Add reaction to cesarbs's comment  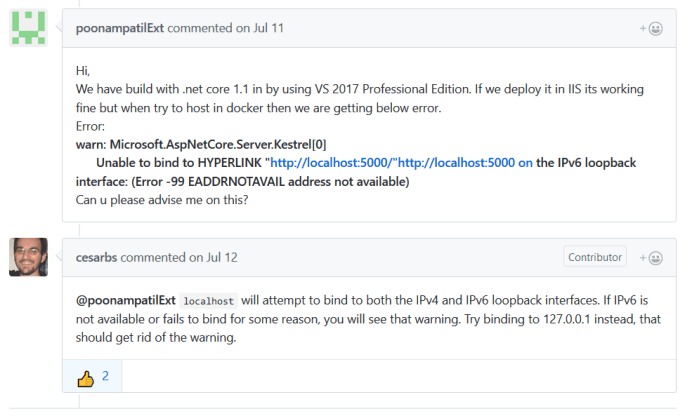[651, 258]
